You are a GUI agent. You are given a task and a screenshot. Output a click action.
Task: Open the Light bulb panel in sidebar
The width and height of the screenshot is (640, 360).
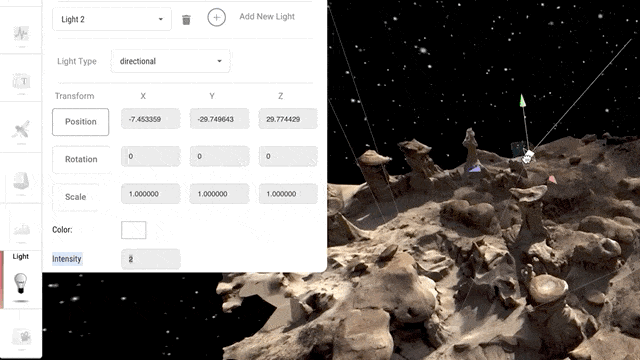coord(20,279)
